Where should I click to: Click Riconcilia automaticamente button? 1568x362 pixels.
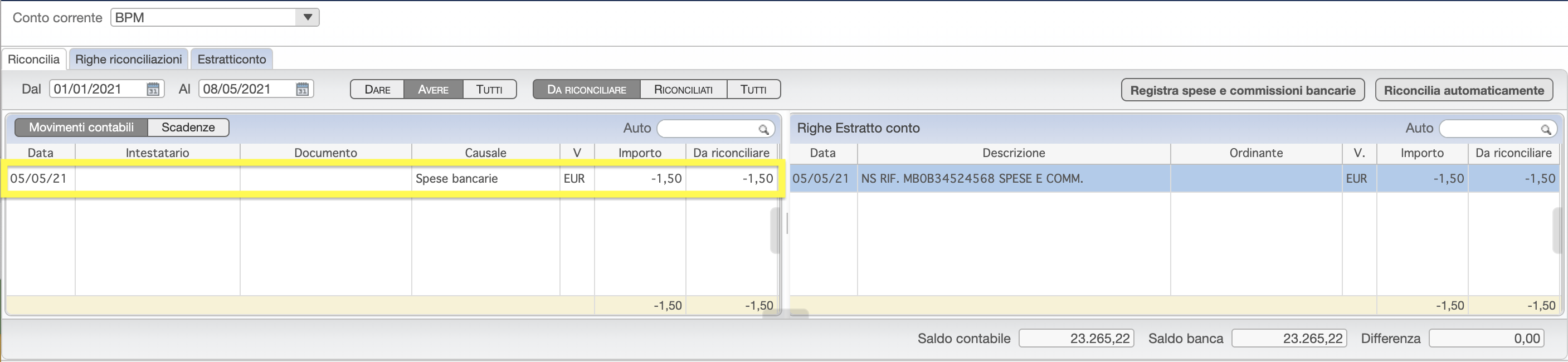click(x=1464, y=90)
